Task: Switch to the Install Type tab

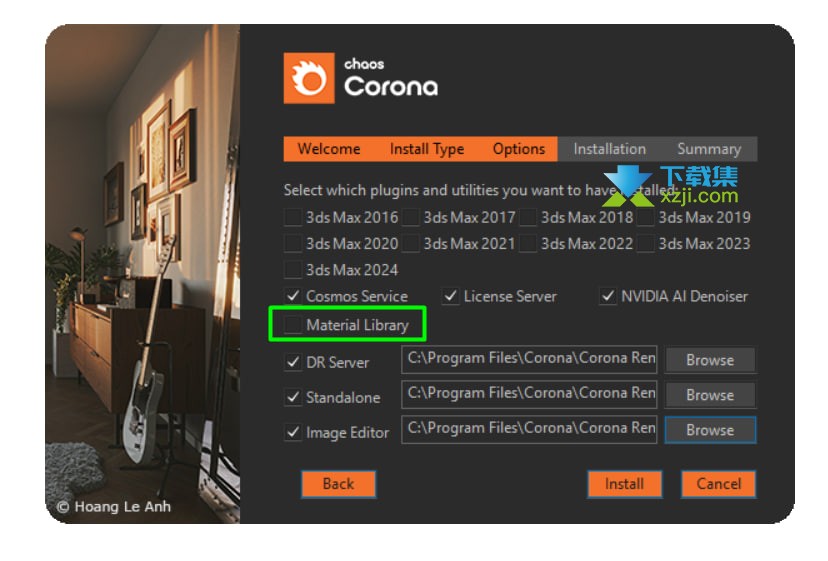Action: (427, 149)
